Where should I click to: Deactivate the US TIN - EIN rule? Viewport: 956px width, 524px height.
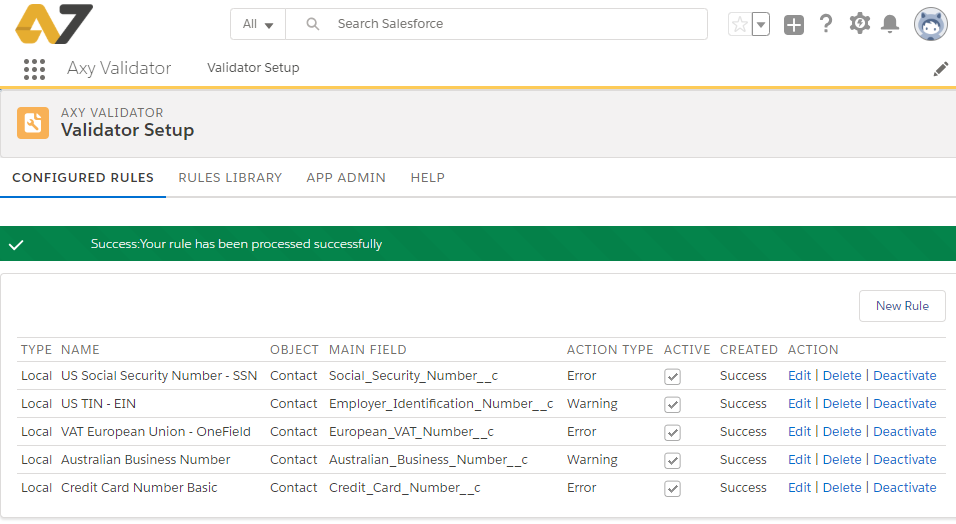click(905, 404)
